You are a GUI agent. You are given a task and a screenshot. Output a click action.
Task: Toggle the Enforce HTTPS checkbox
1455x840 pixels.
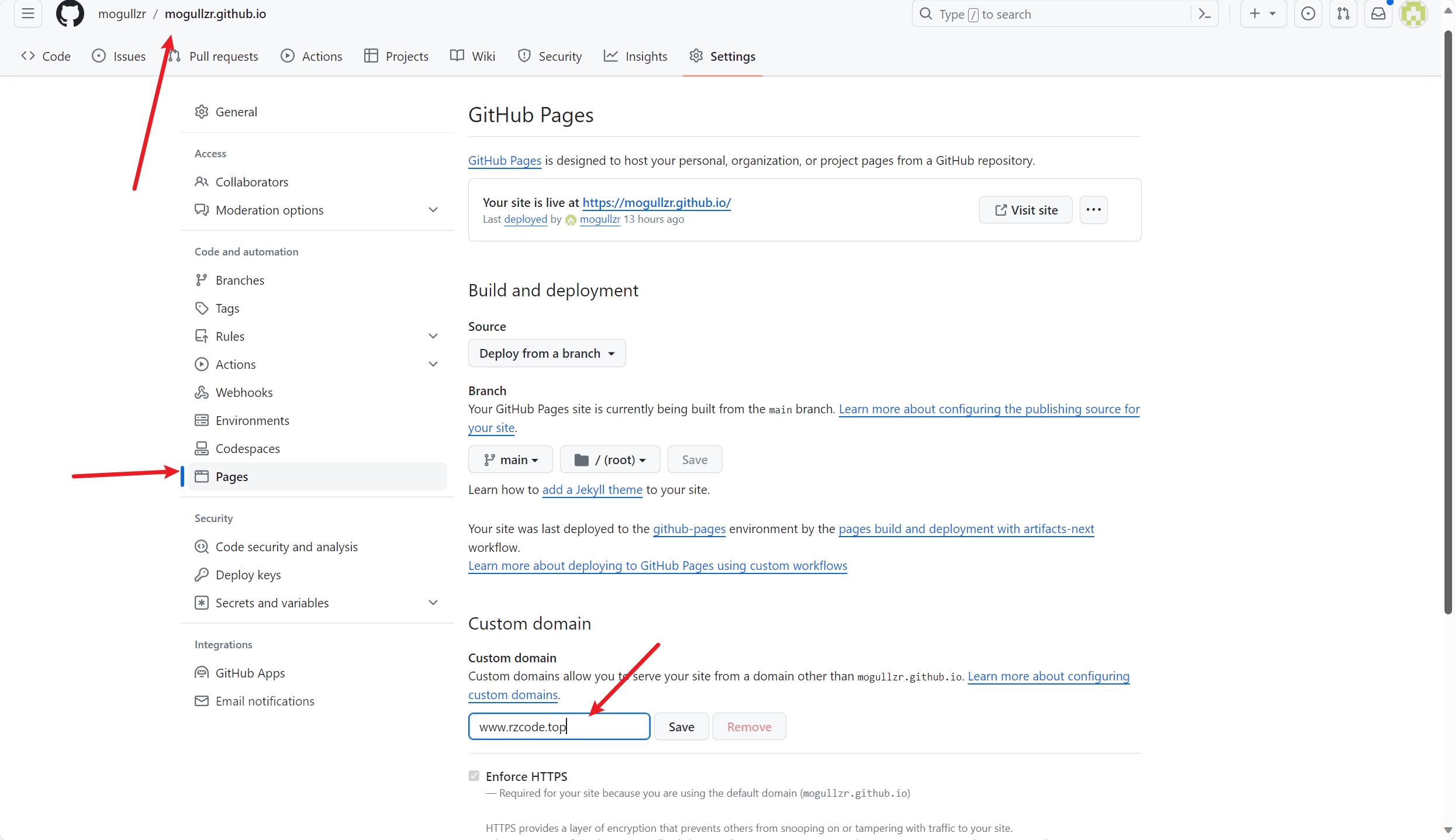click(474, 776)
